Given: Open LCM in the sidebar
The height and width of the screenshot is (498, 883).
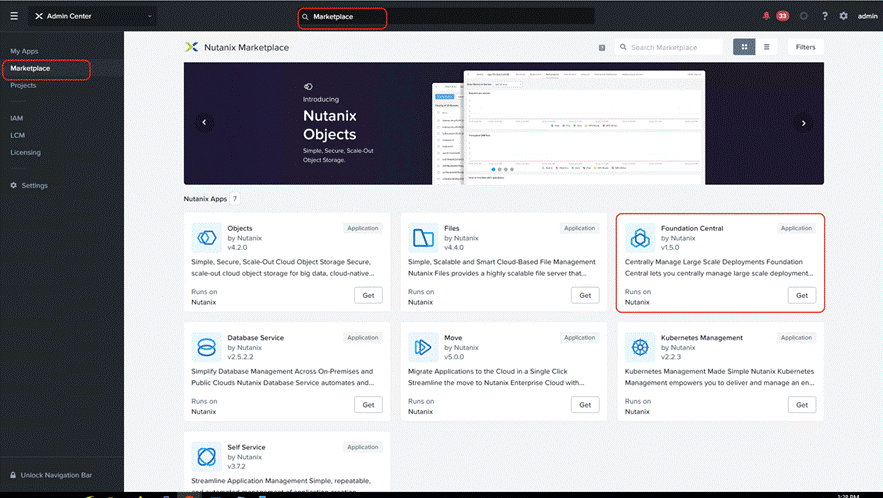Looking at the screenshot, I should click(x=17, y=135).
